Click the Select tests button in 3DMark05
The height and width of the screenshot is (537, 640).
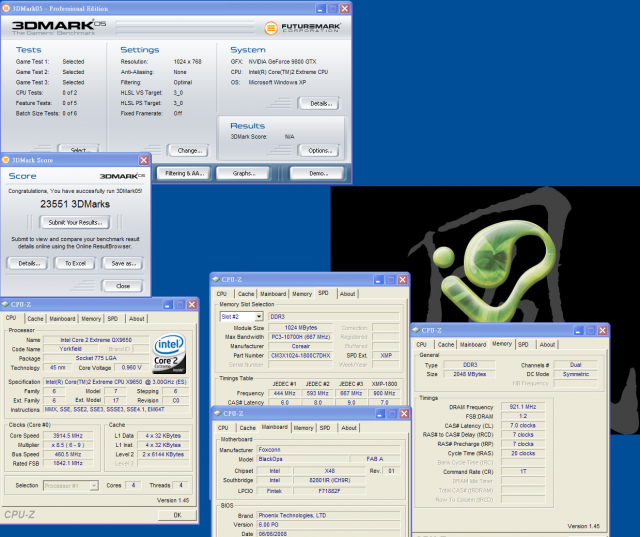(x=79, y=149)
